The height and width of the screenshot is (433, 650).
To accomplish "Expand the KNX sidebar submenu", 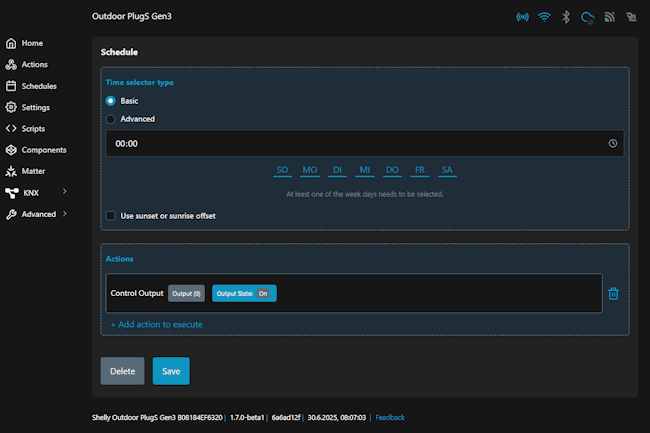I will 64,192.
